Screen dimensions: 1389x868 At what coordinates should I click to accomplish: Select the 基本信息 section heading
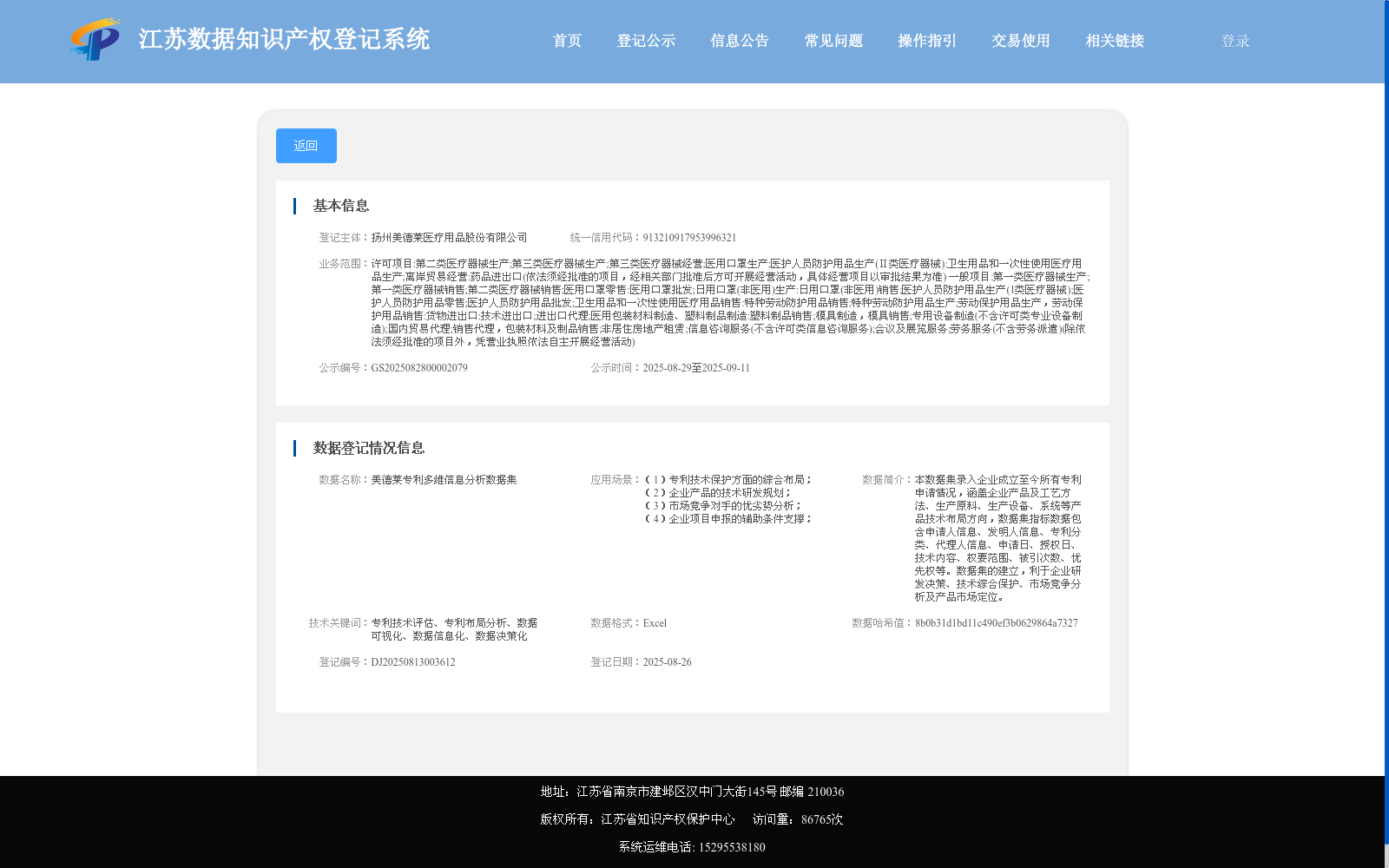tap(341, 206)
